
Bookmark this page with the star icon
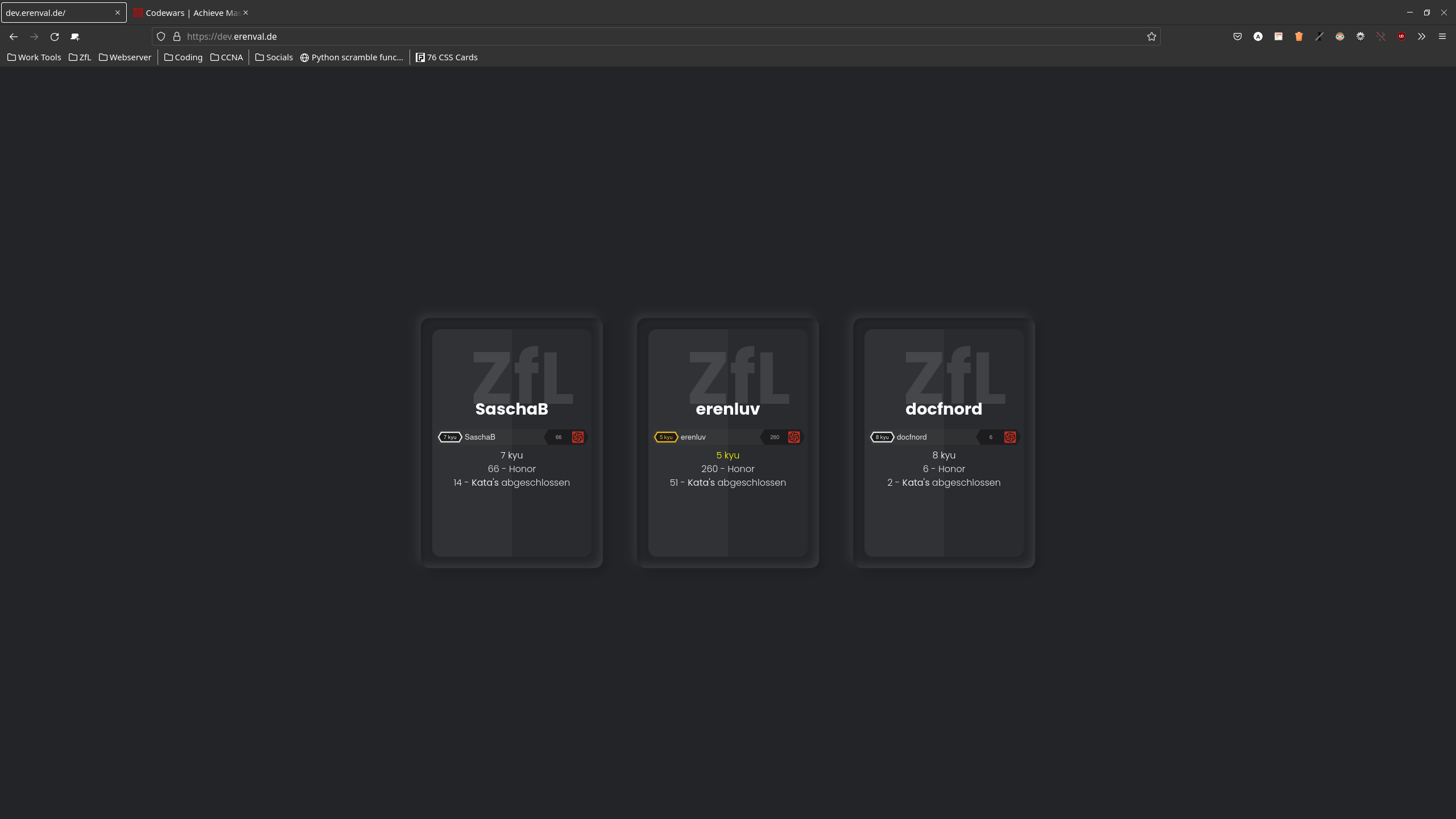(1152, 36)
